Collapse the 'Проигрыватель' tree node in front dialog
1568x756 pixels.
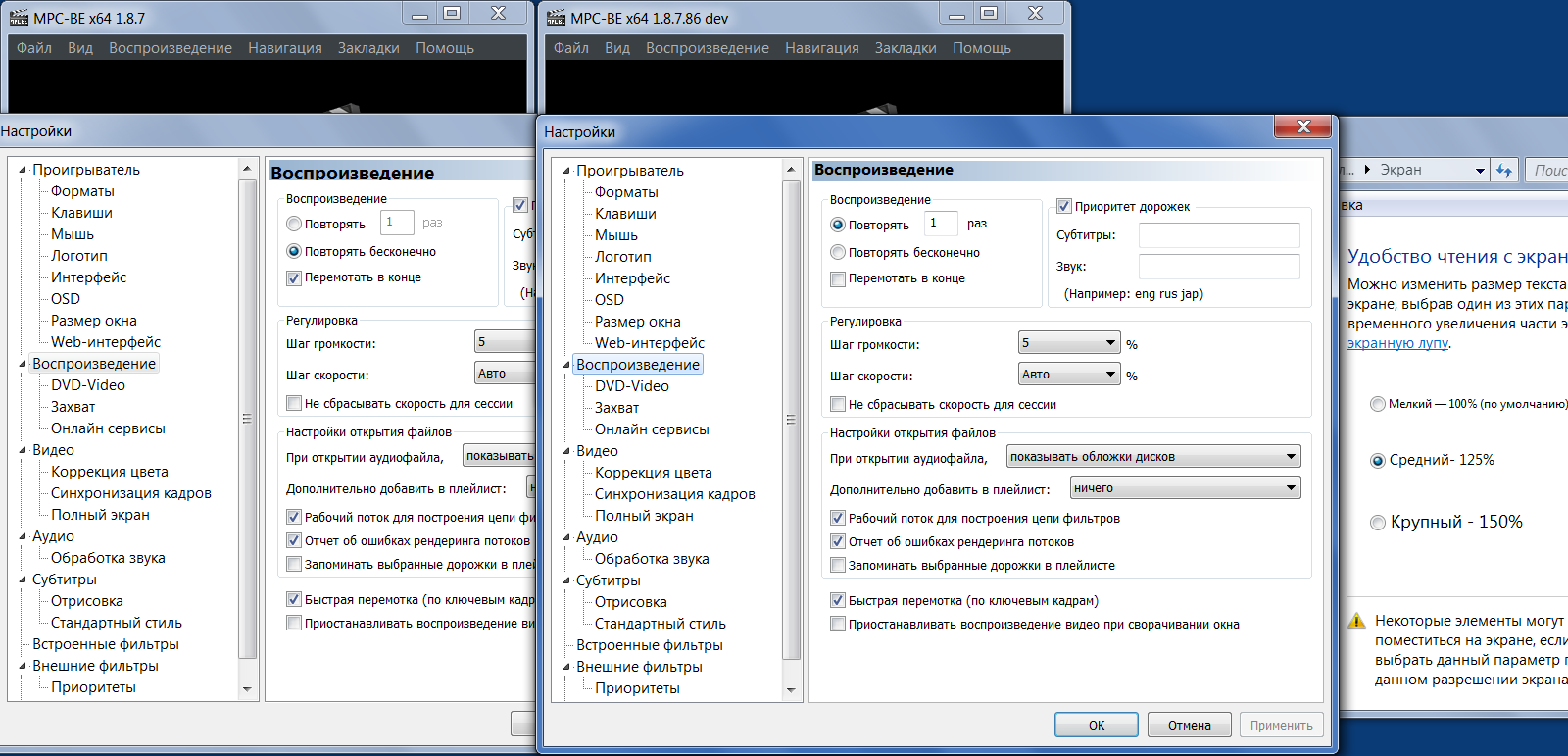566,171
